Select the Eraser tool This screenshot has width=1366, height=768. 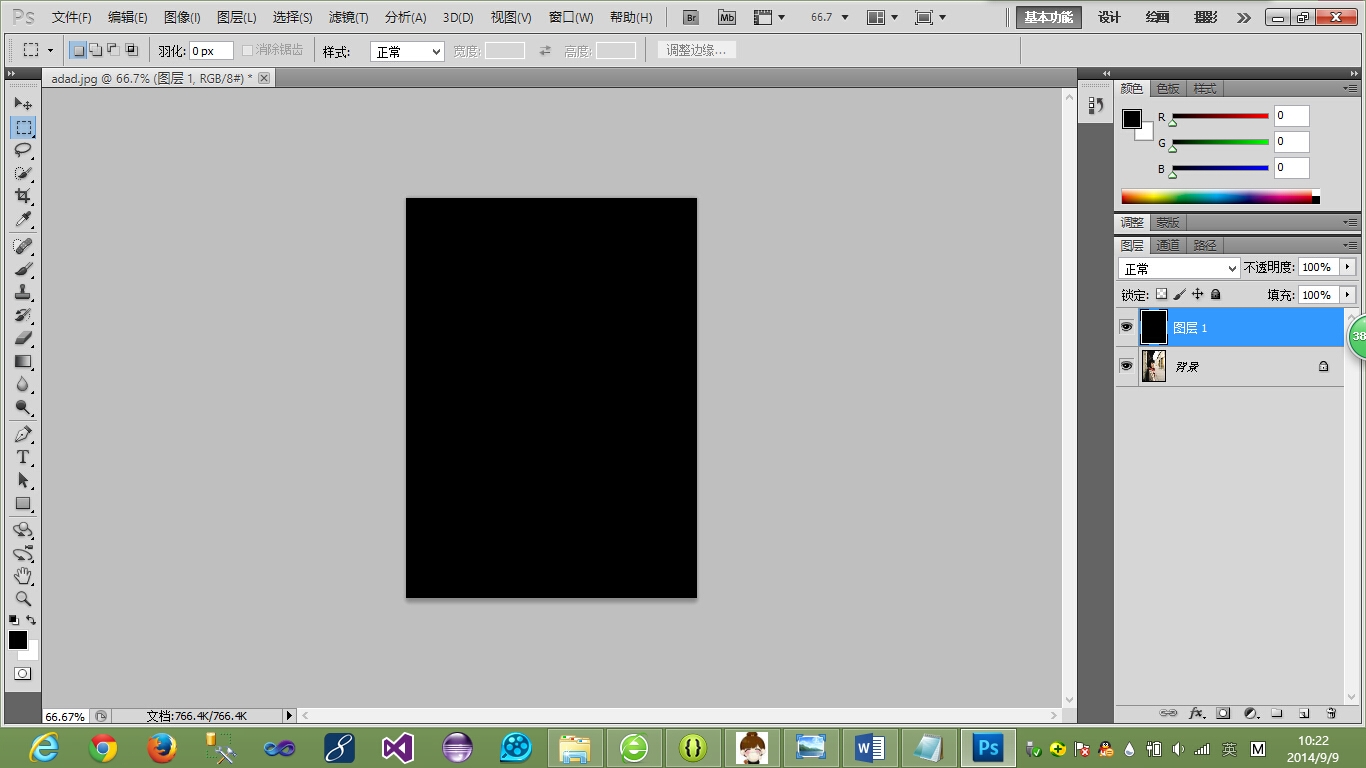coord(23,338)
